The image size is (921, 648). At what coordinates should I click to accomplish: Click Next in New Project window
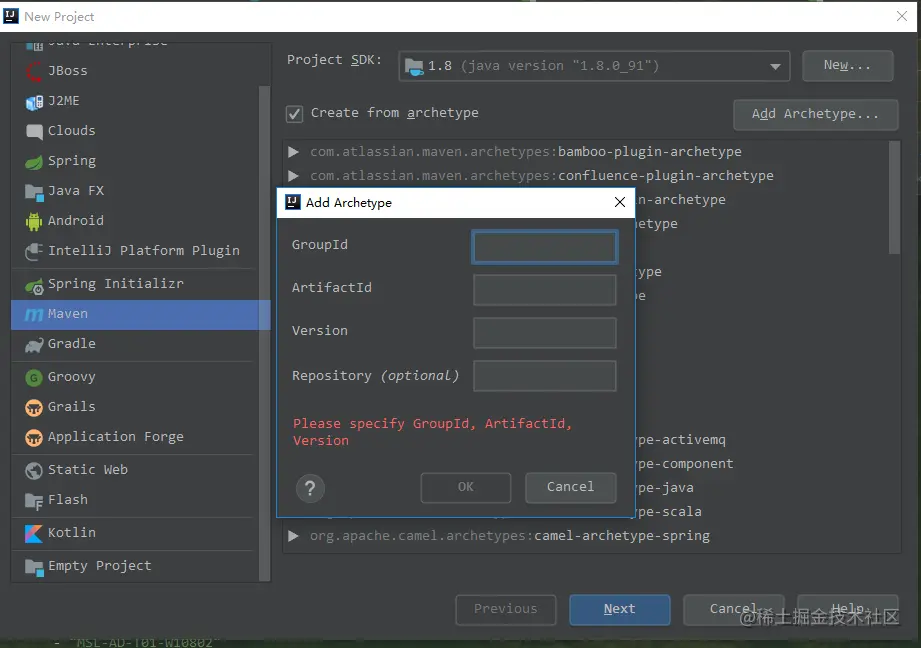pos(620,609)
